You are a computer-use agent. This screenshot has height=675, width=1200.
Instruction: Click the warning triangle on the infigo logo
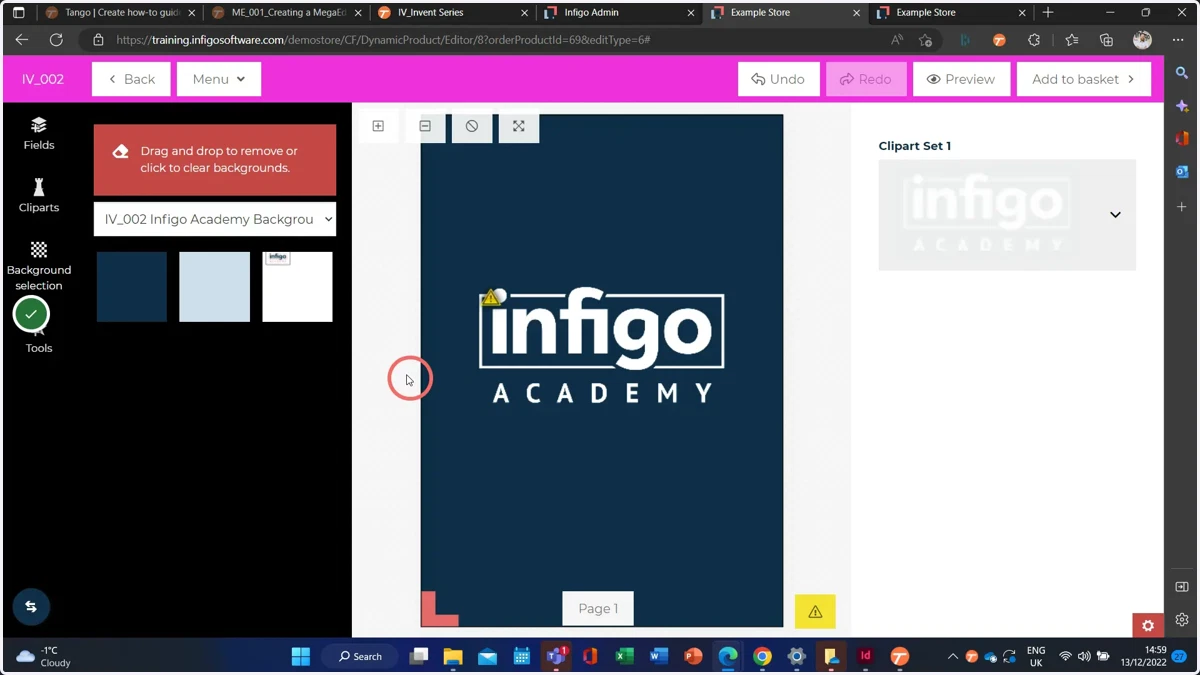(490, 297)
